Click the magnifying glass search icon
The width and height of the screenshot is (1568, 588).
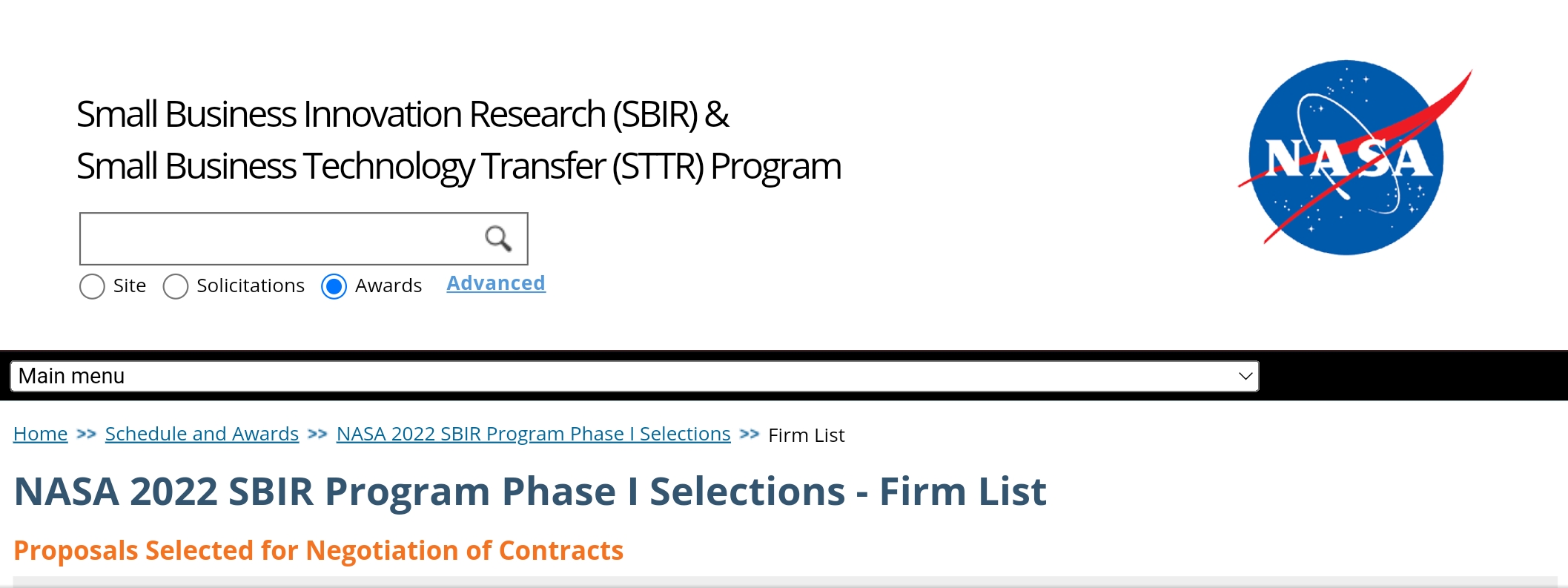[x=497, y=239]
